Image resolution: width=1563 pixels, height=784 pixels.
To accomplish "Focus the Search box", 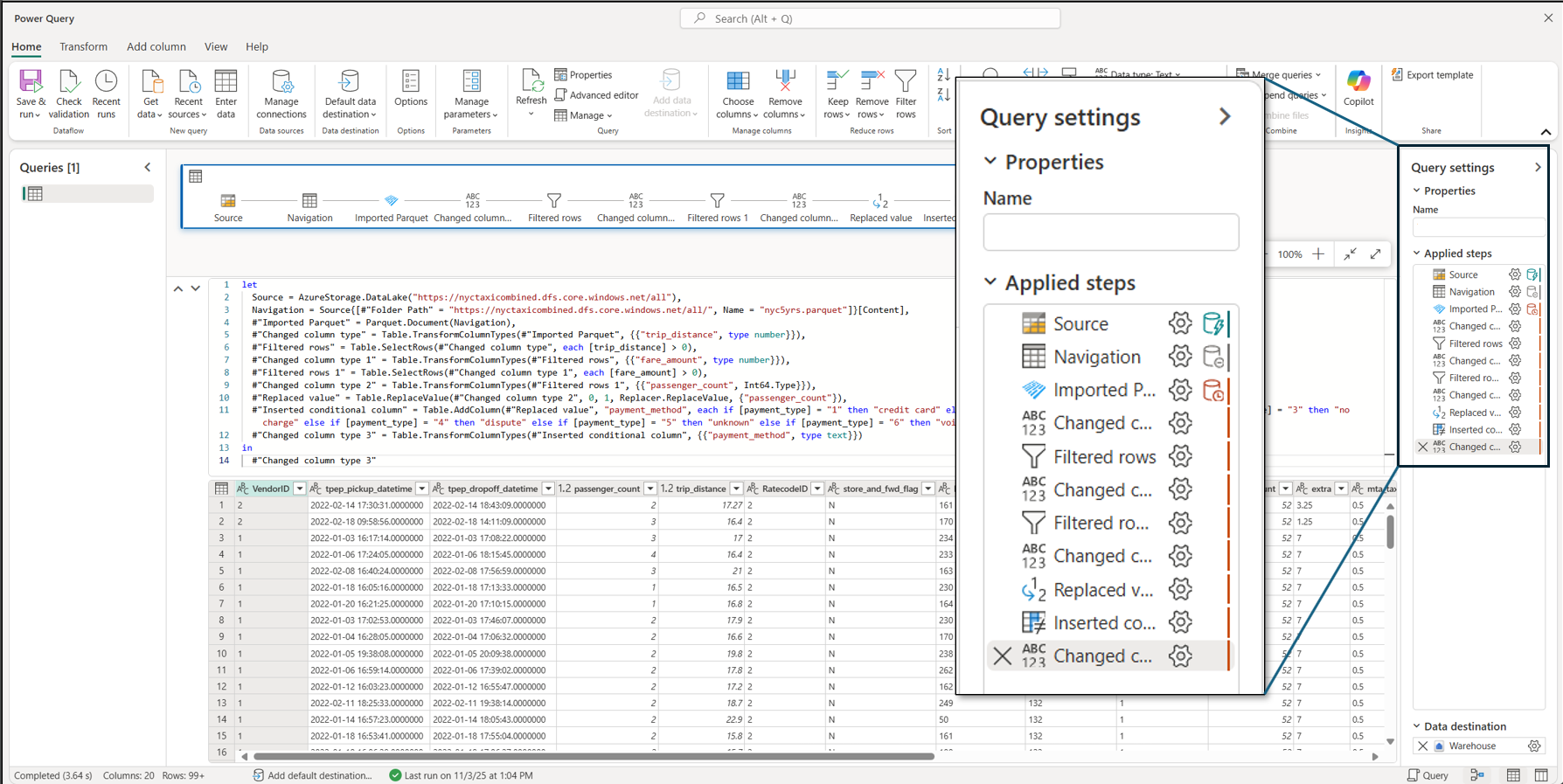I will click(x=871, y=18).
